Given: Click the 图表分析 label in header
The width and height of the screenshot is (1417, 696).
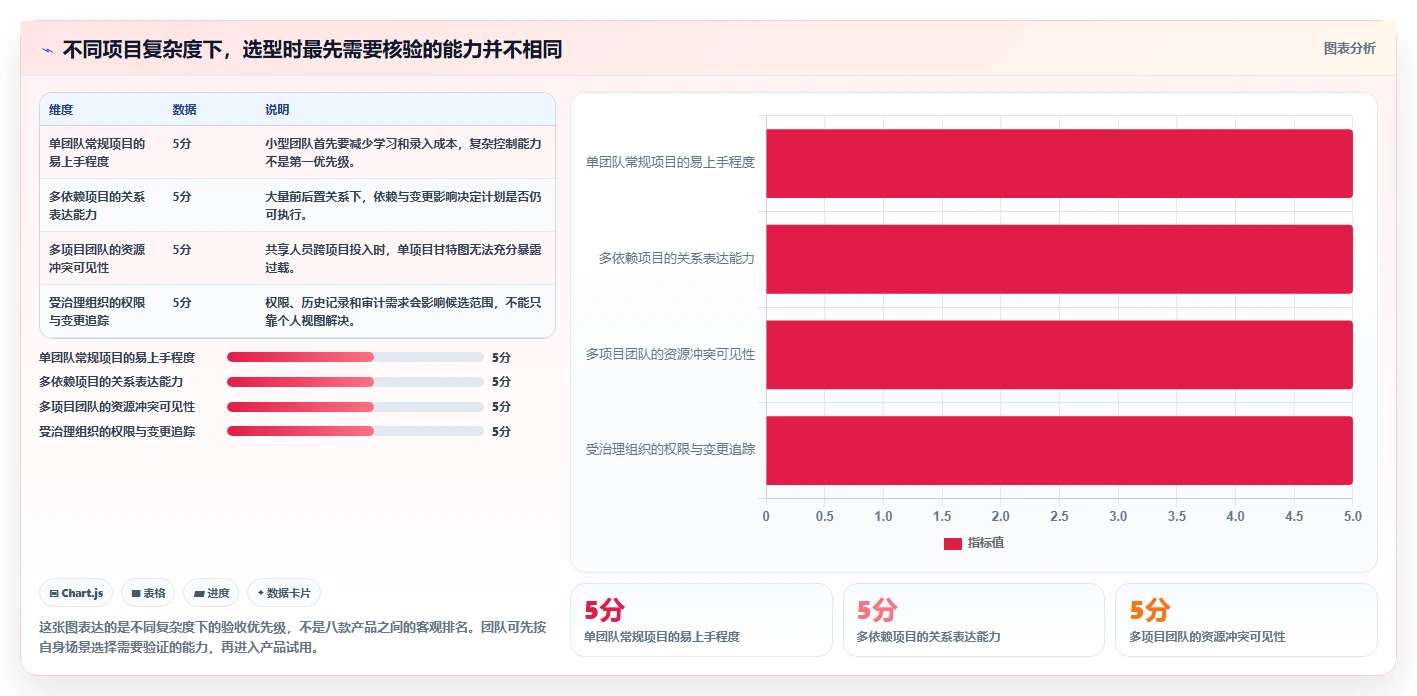Looking at the screenshot, I should (1349, 48).
